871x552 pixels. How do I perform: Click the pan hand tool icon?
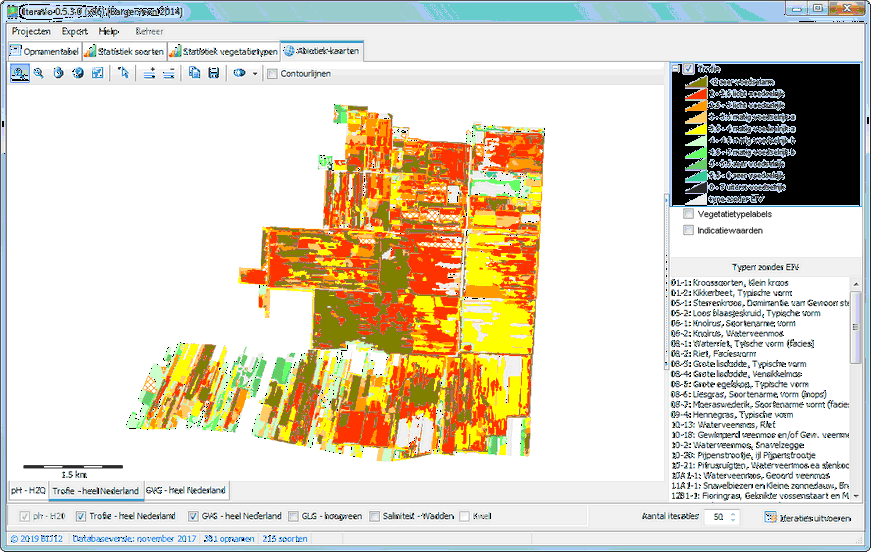click(x=58, y=73)
